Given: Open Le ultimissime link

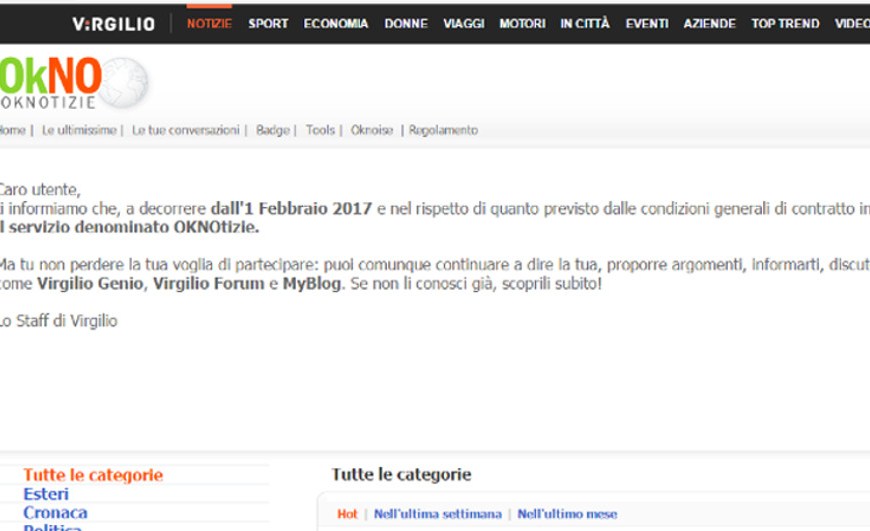Looking at the screenshot, I should (x=79, y=130).
